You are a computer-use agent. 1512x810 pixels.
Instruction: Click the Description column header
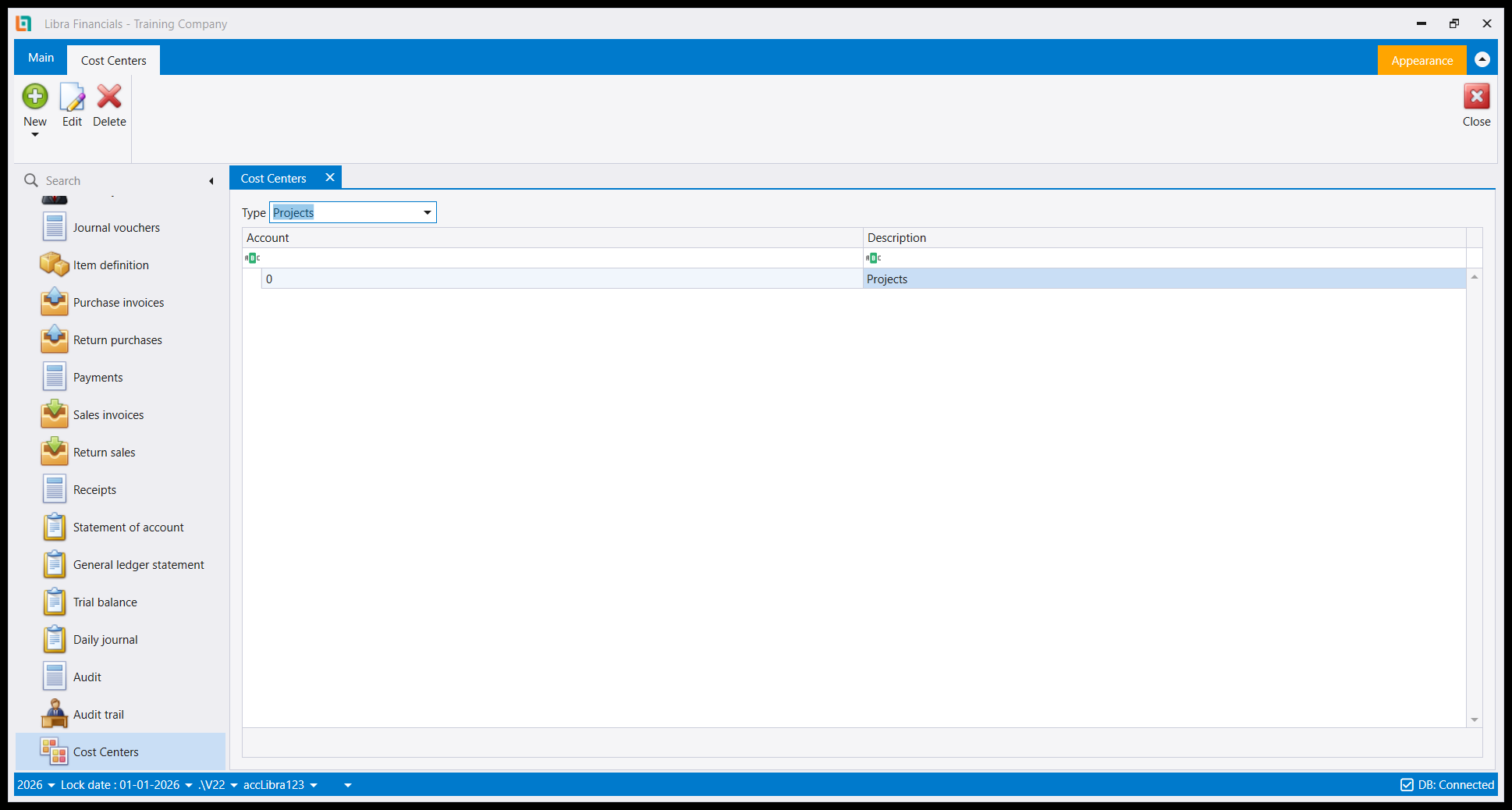click(1165, 238)
